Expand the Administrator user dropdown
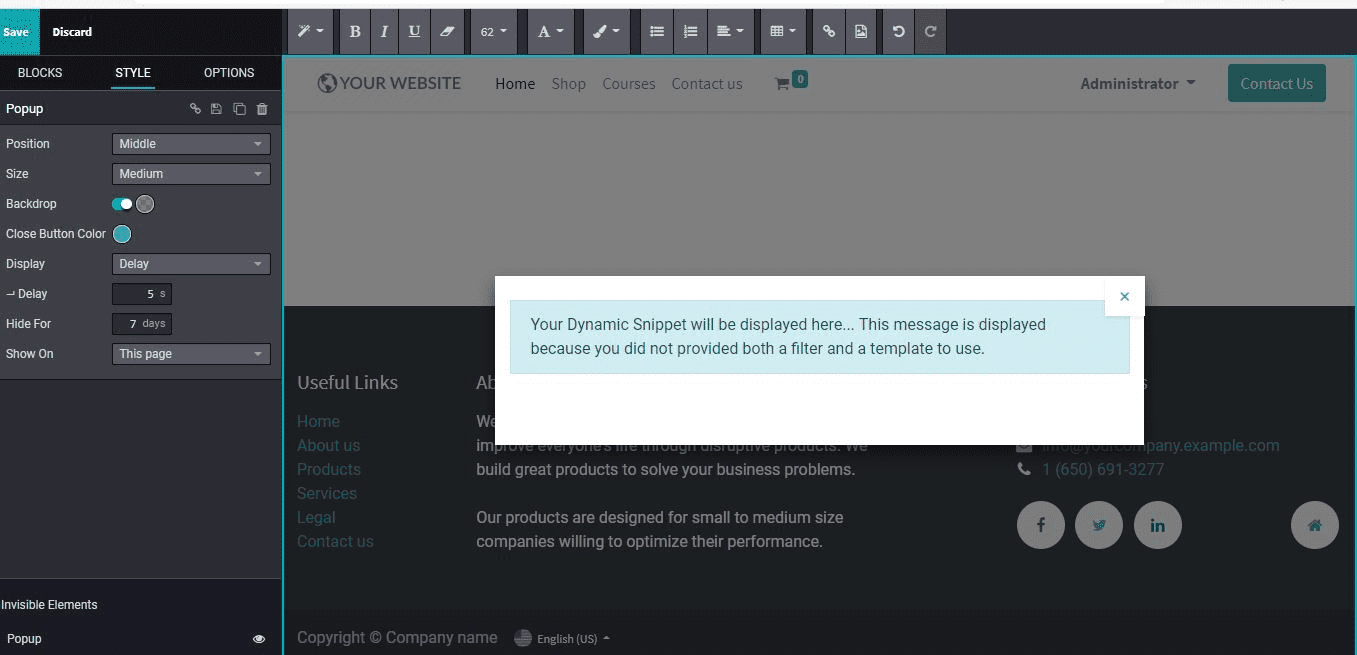Viewport: 1357px width, 655px height. 1138,84
